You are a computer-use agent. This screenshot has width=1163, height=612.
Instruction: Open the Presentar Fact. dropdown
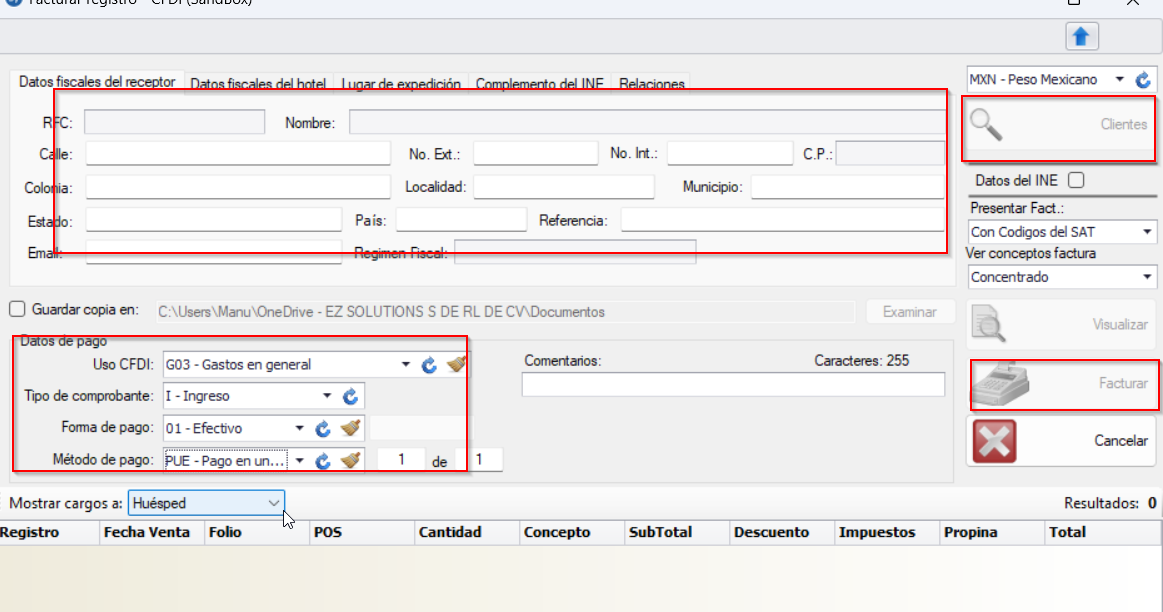coord(1061,232)
